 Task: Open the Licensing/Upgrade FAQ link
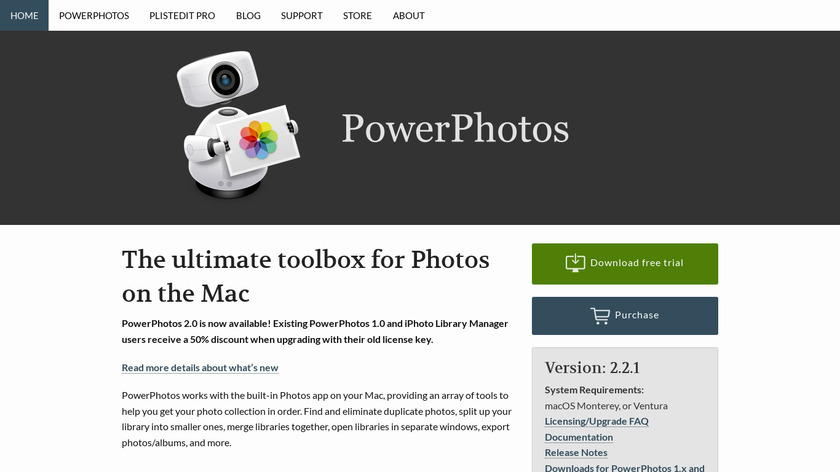(596, 421)
